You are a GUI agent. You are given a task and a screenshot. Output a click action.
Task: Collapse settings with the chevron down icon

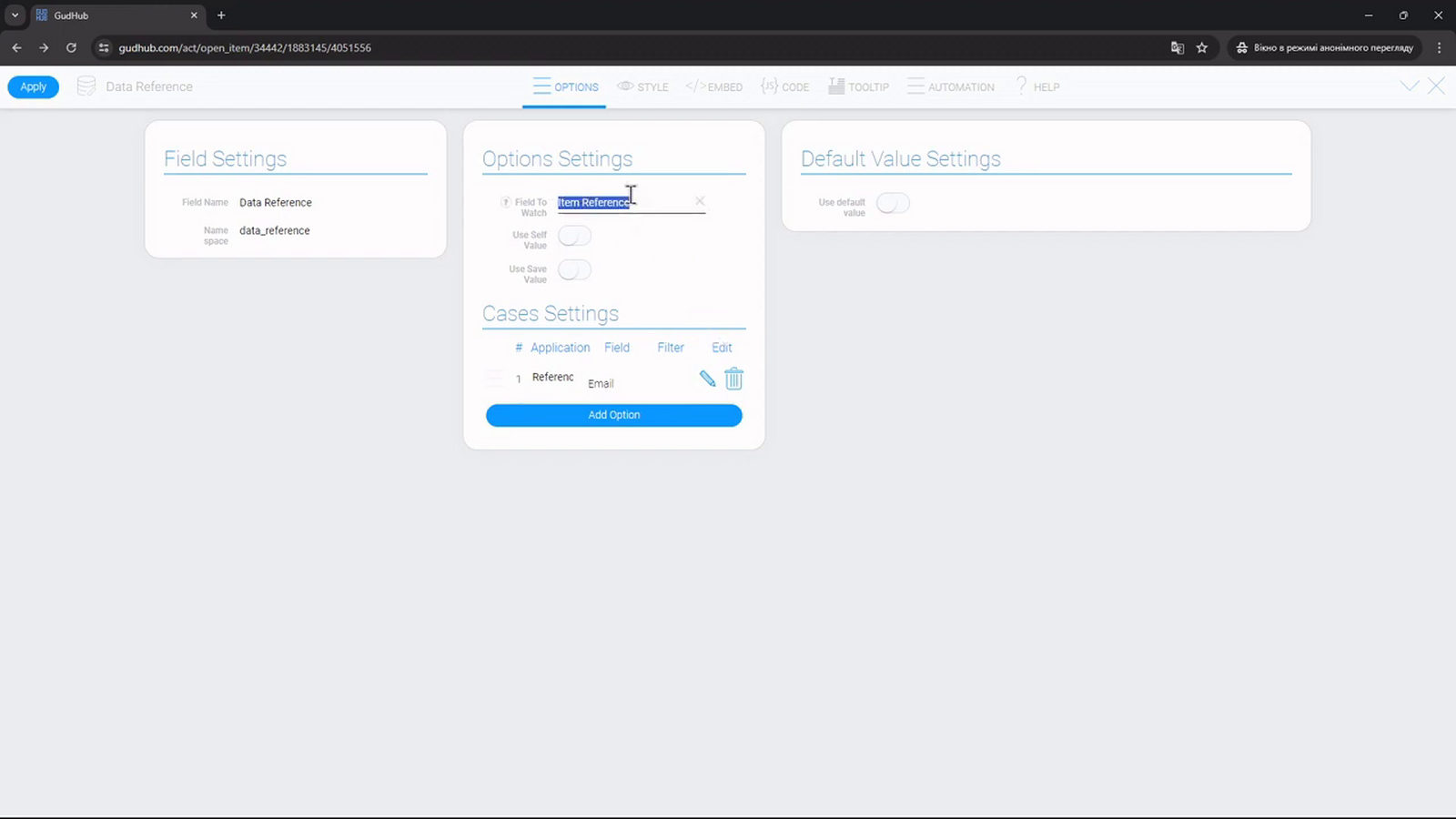pyautogui.click(x=1410, y=86)
